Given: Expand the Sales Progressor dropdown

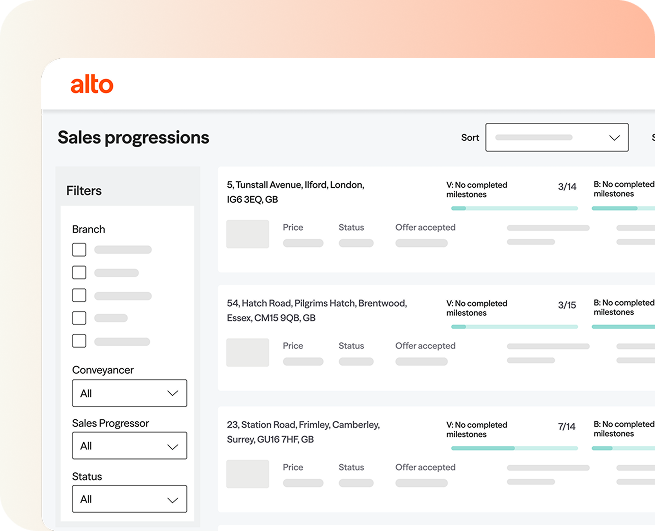Looking at the screenshot, I should click(129, 446).
